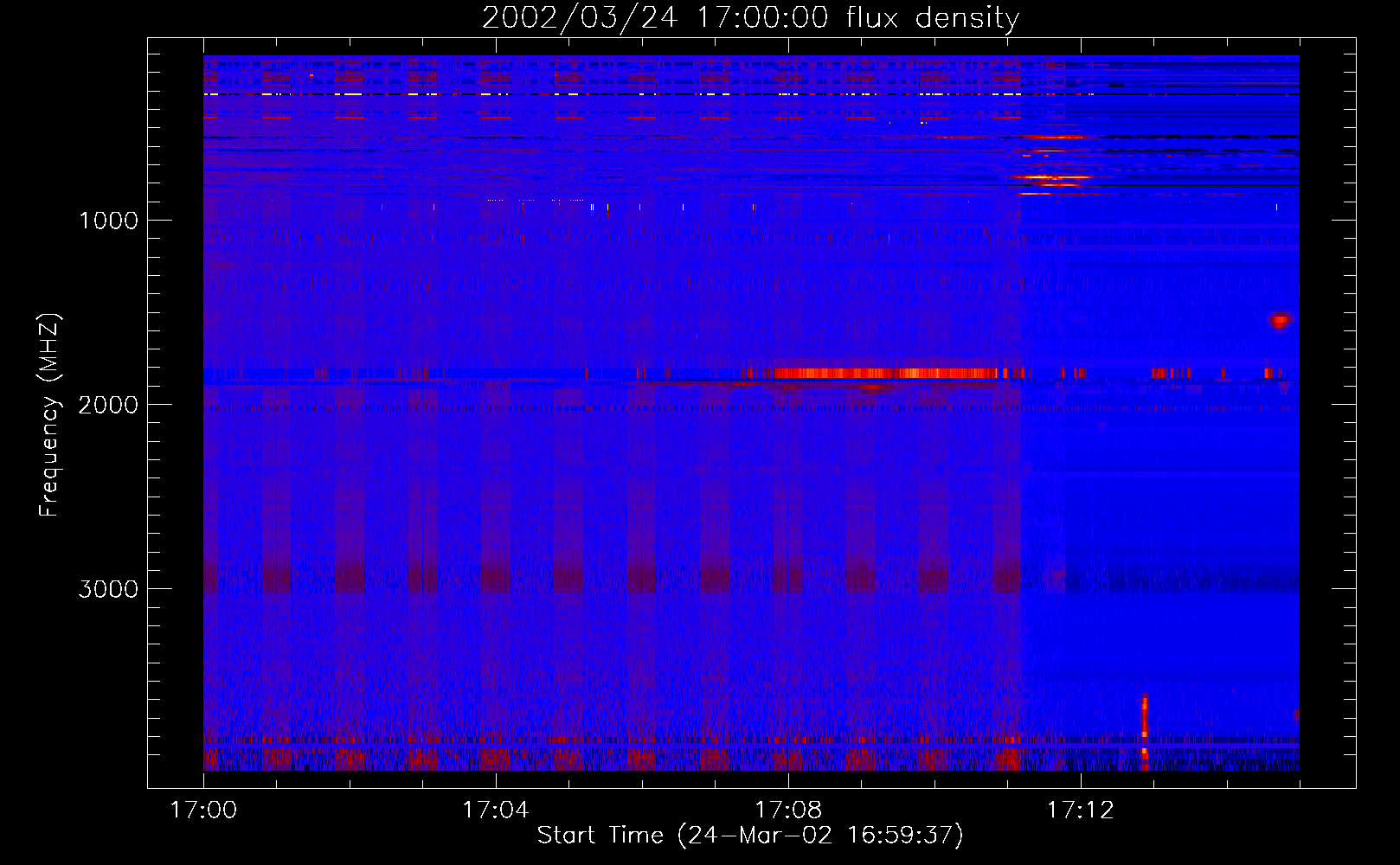Click the 1000 frequency tick label
The image size is (1400, 865).
108,221
